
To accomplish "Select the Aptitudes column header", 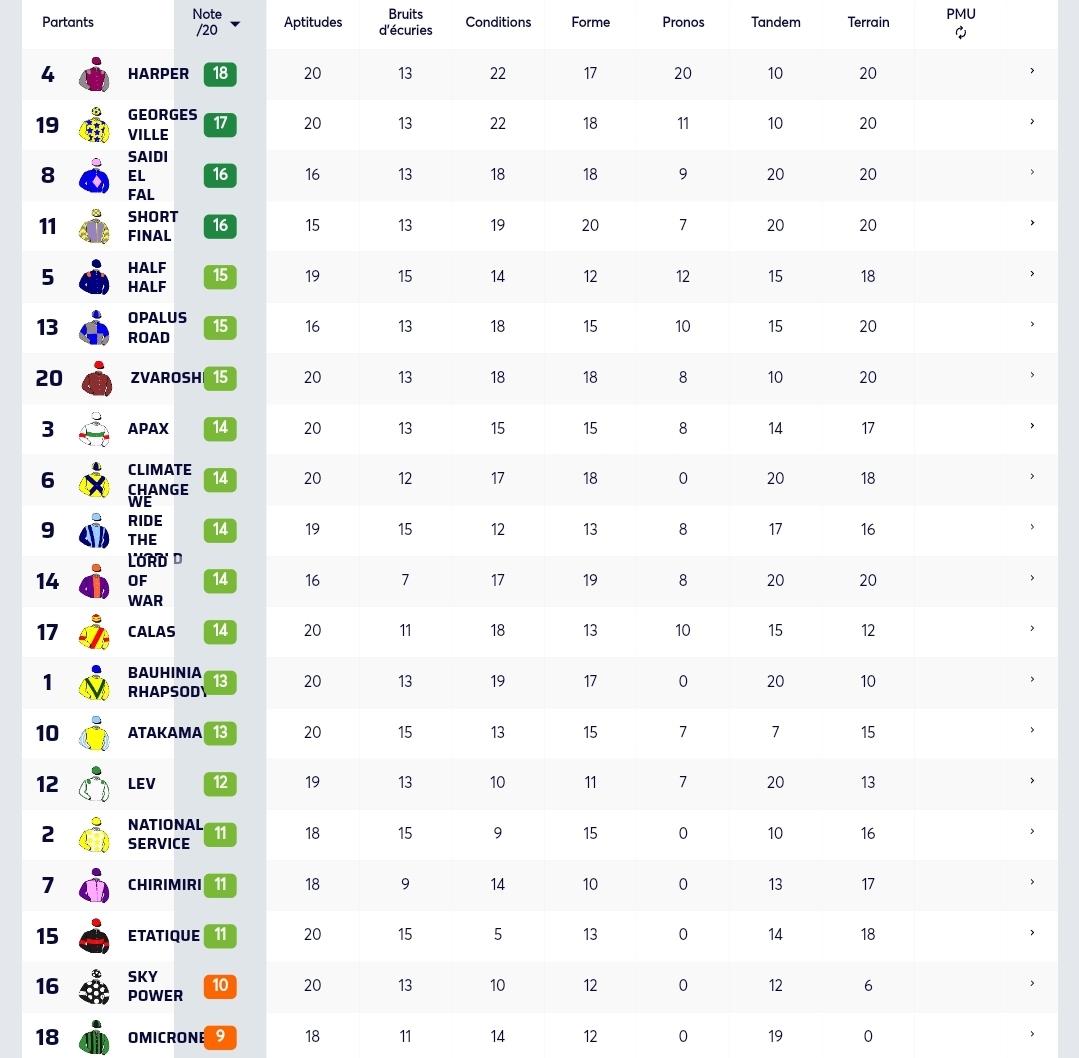I will tap(312, 22).
